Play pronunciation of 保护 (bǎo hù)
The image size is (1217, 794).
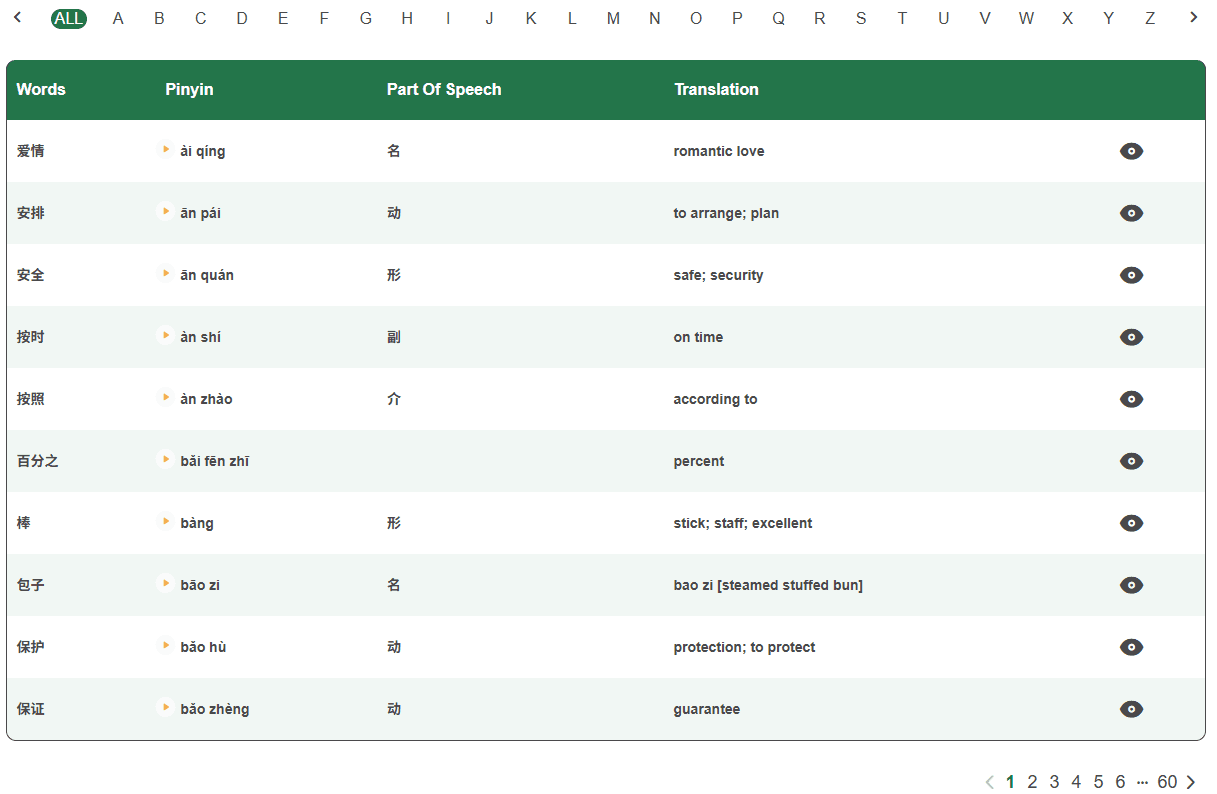(x=166, y=646)
